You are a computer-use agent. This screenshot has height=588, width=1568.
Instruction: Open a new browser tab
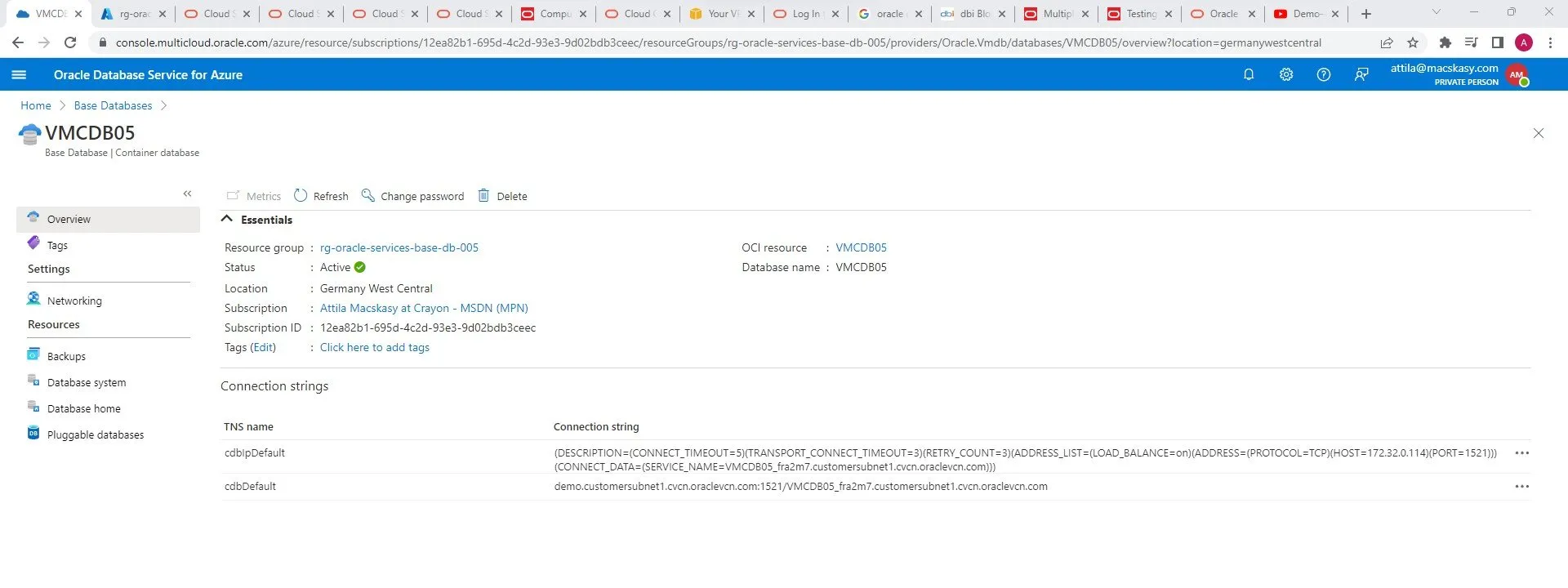click(1366, 14)
